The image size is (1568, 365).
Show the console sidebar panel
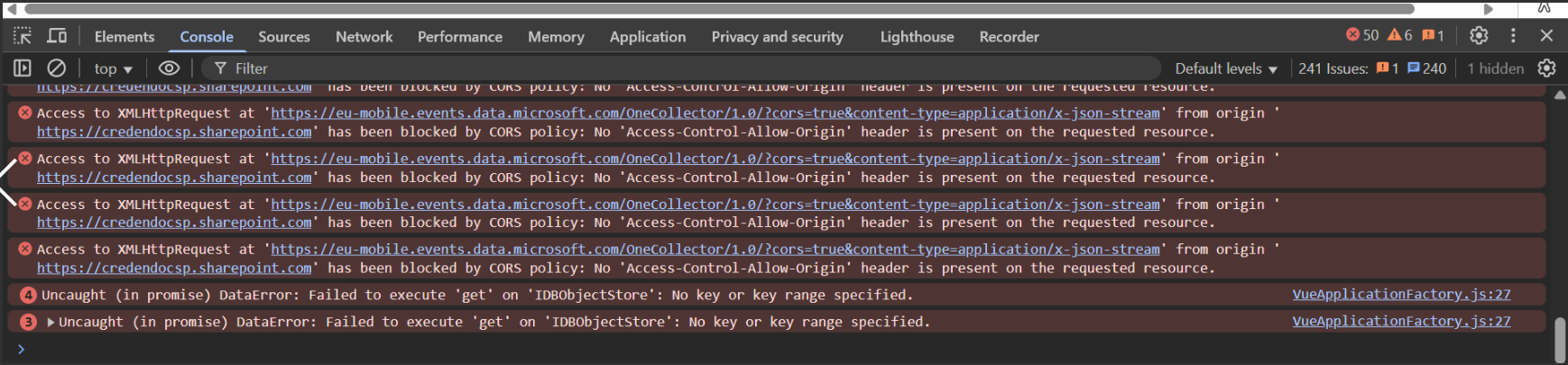tap(23, 68)
